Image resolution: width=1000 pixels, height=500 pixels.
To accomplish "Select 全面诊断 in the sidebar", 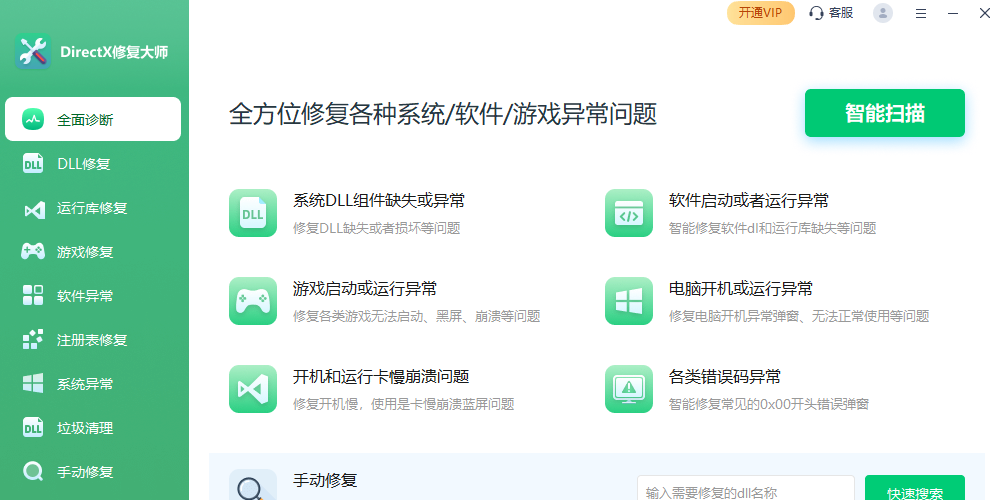I will tap(93, 120).
